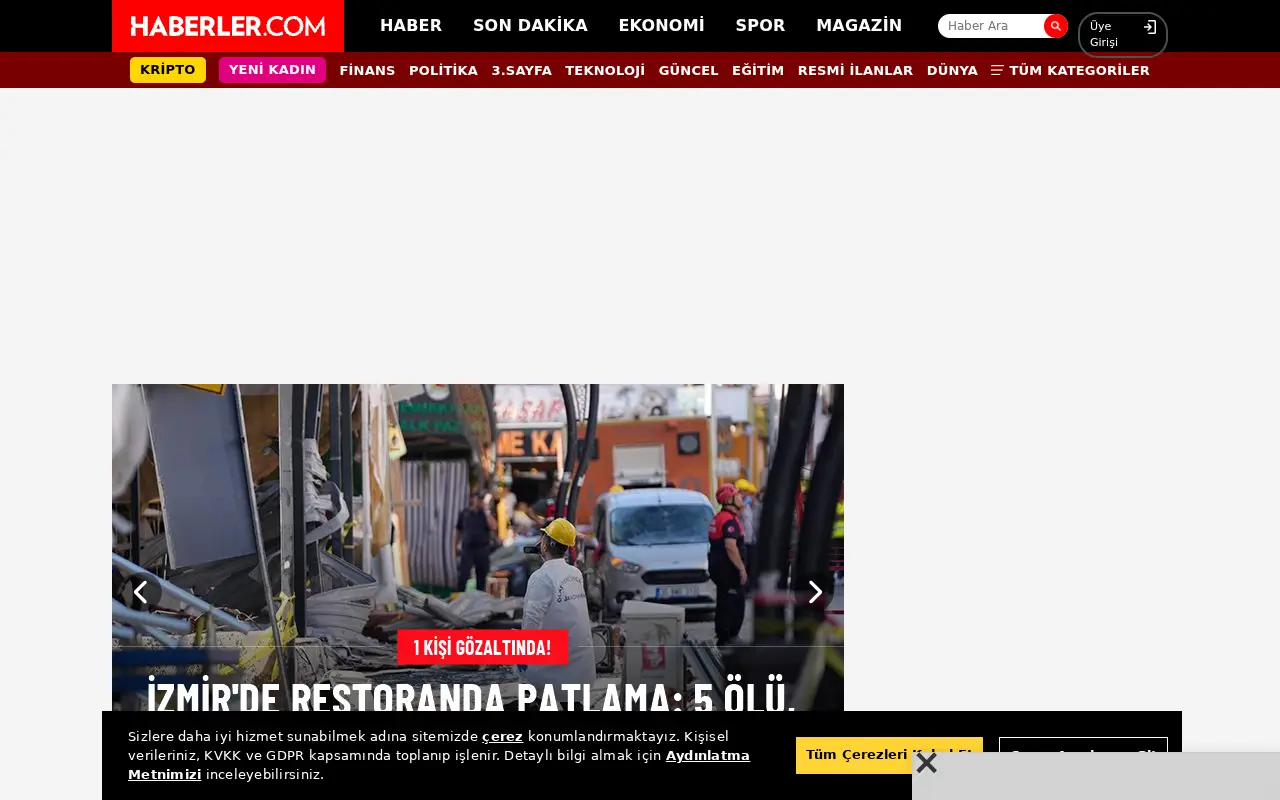Open the İzmir'de restoranda patlama headline
This screenshot has width=1280, height=800.
point(472,695)
